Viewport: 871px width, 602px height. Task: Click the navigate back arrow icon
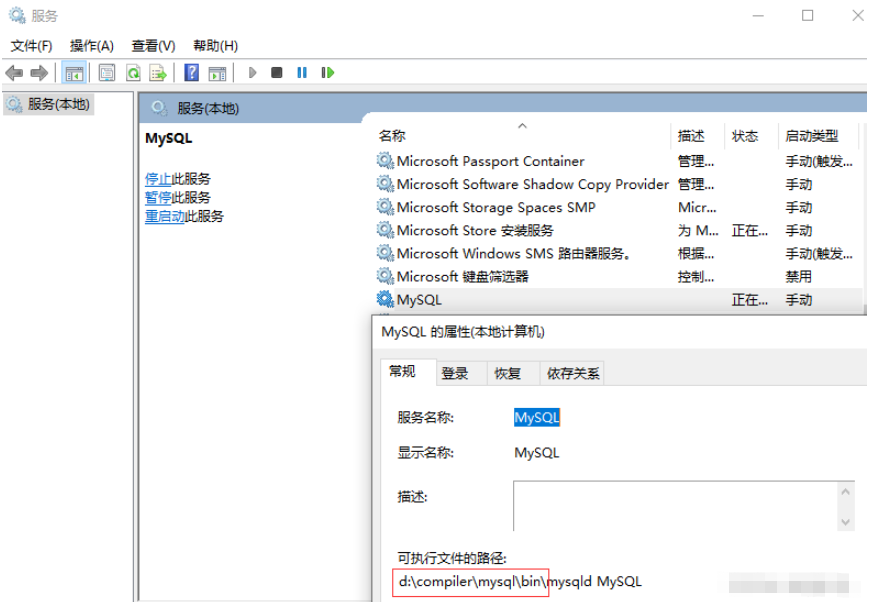[x=14, y=72]
